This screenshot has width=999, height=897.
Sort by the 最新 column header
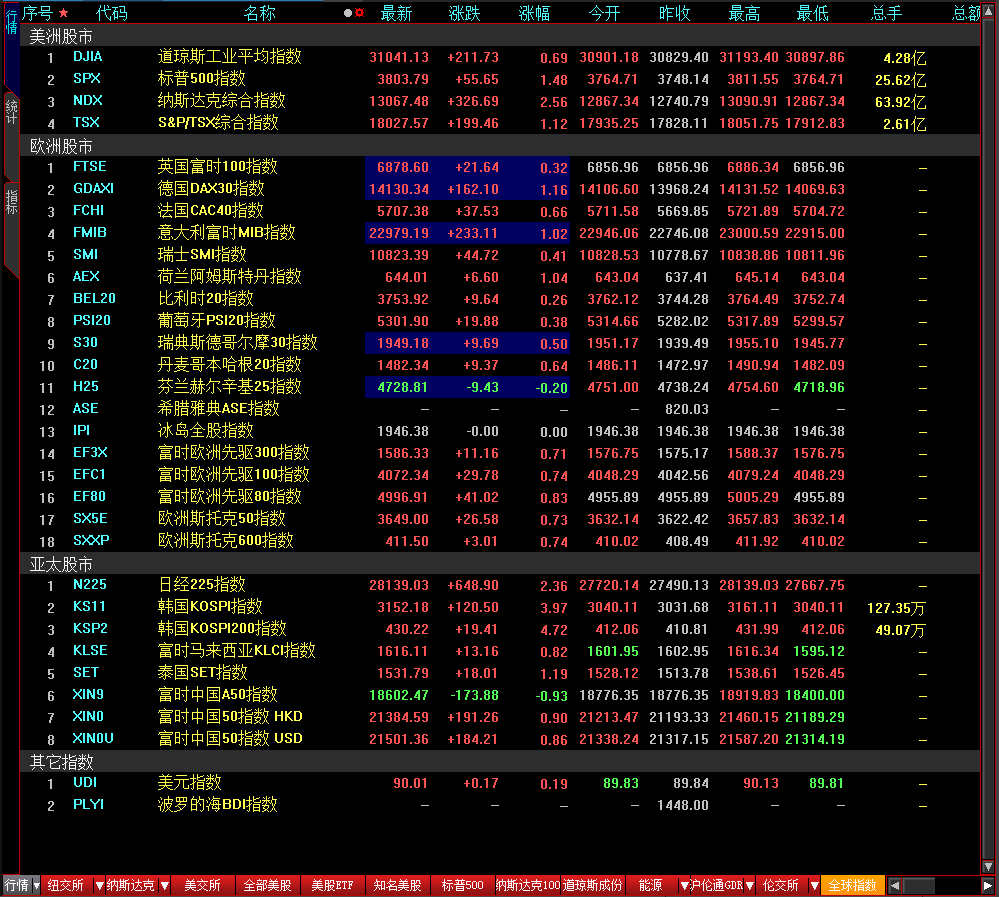click(396, 13)
